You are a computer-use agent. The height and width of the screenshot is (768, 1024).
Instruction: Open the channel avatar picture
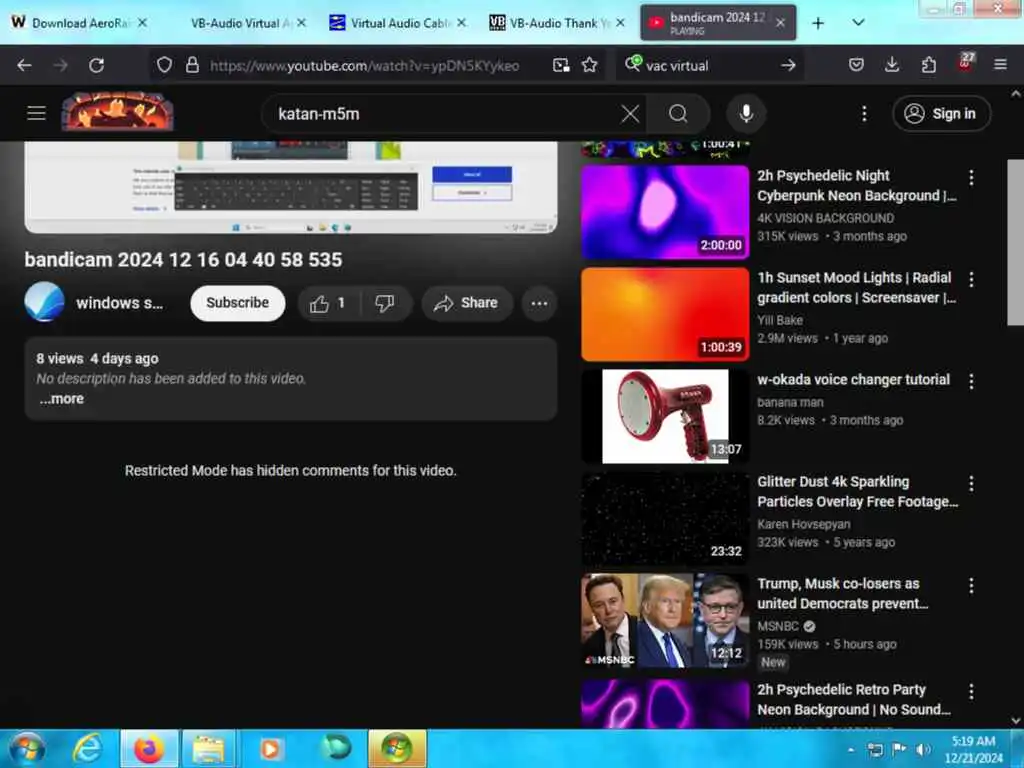[44, 302]
